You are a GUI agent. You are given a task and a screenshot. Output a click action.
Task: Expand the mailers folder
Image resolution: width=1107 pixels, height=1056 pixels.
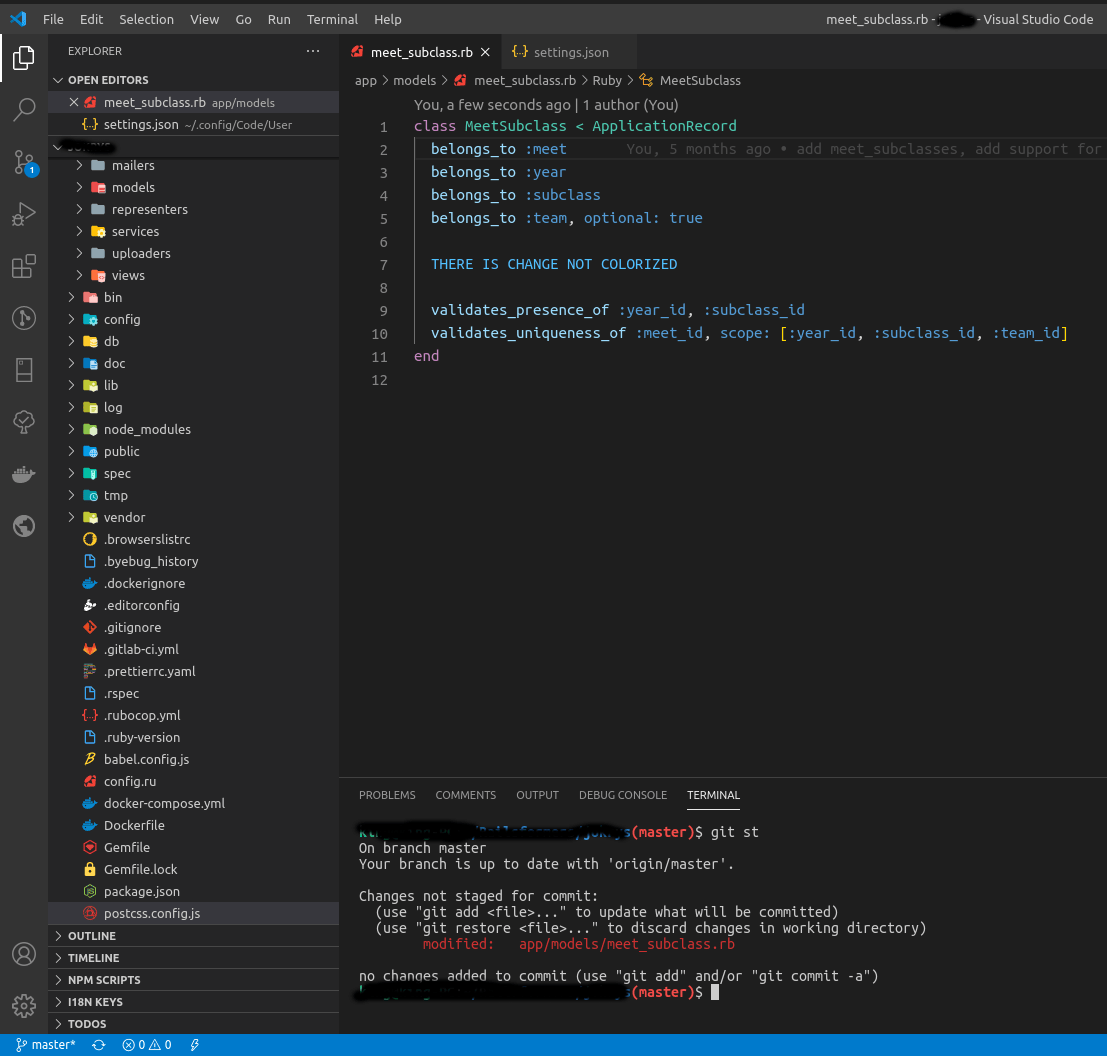[x=193, y=165]
